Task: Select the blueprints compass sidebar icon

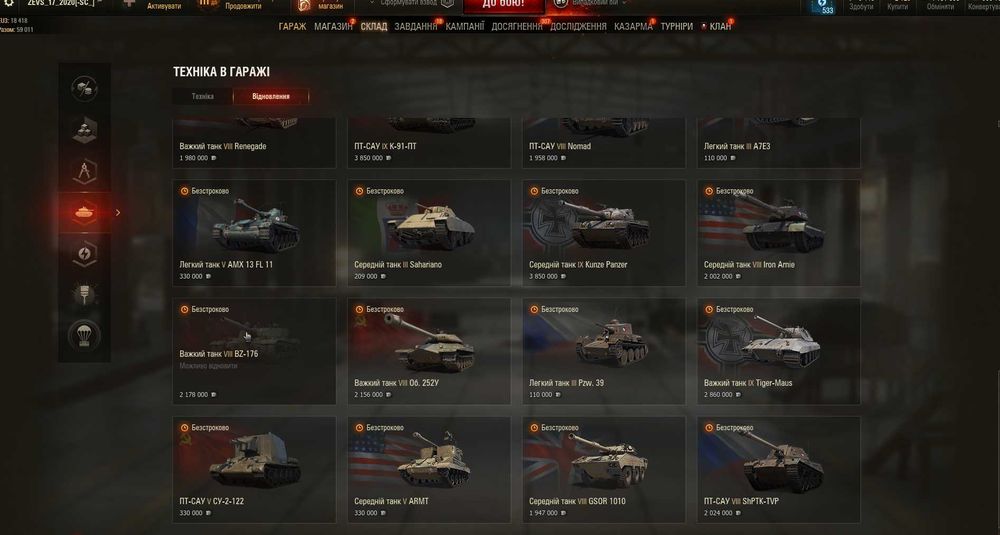Action: pos(84,172)
